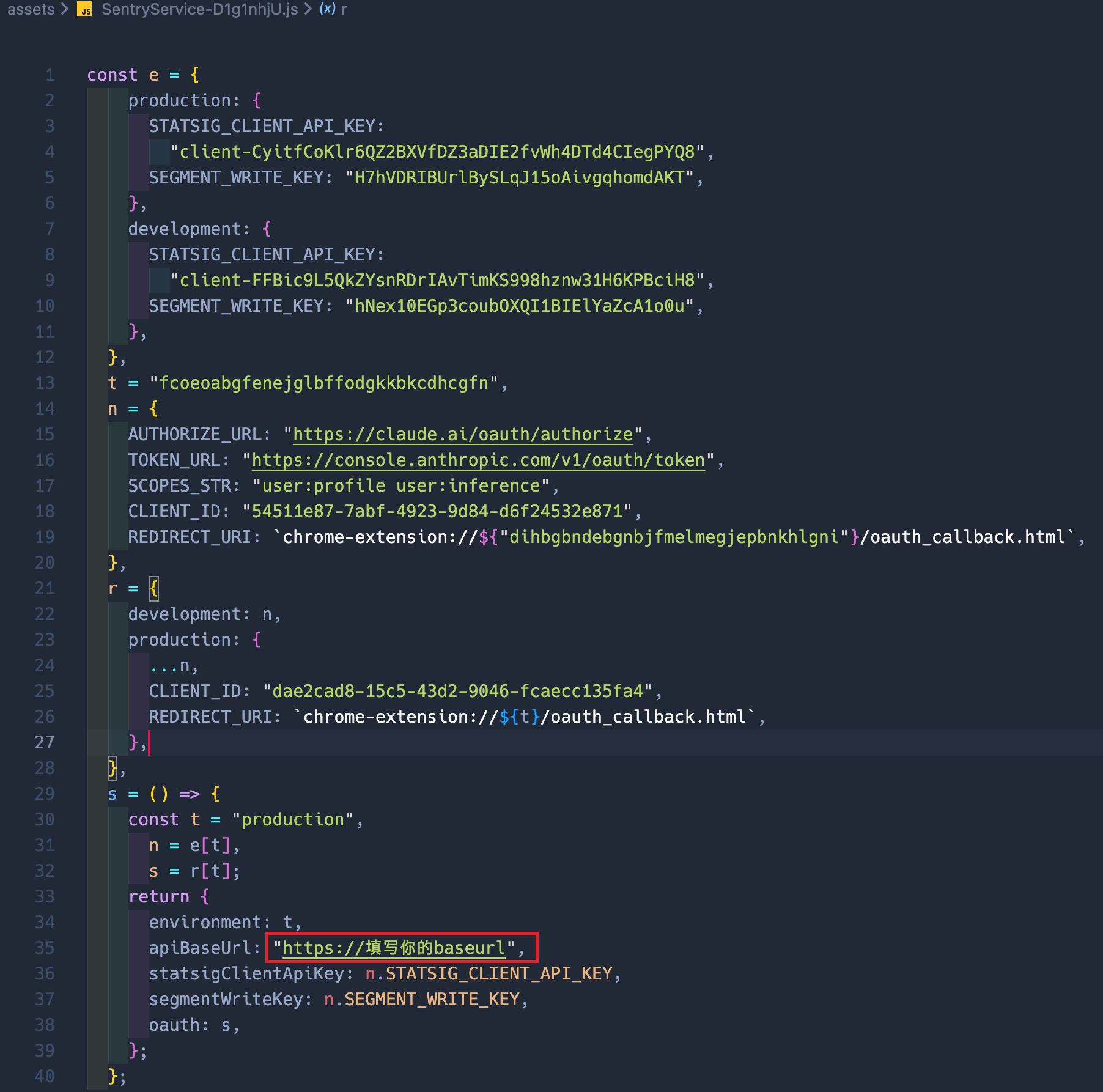
Task: Click the assets breadcrumb segment
Action: pyautogui.click(x=31, y=9)
